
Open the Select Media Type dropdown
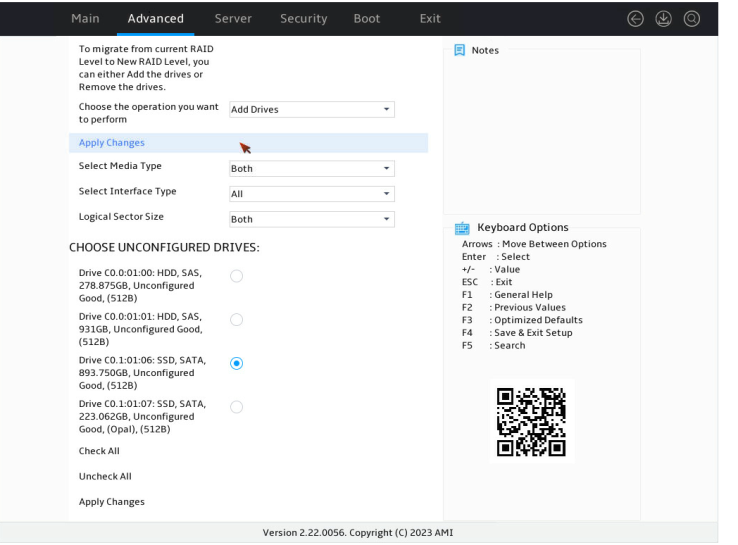pyautogui.click(x=312, y=168)
